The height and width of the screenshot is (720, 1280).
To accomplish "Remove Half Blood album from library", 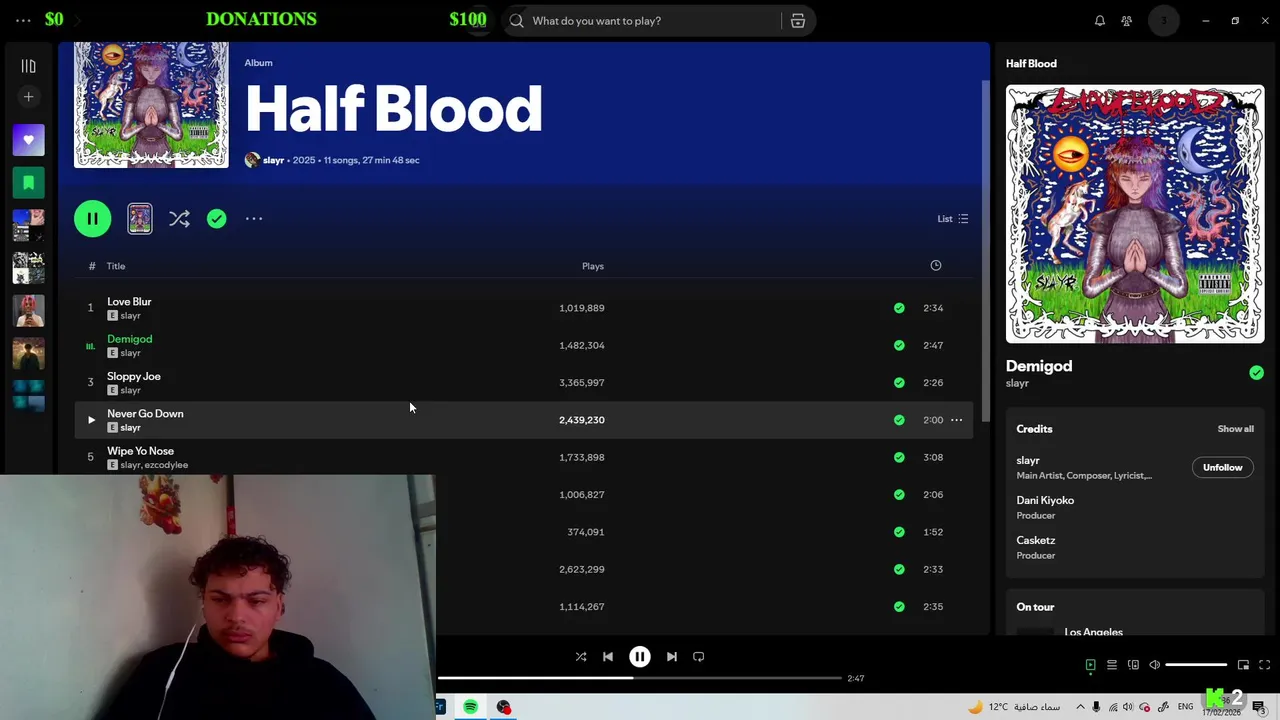I will tap(216, 218).
